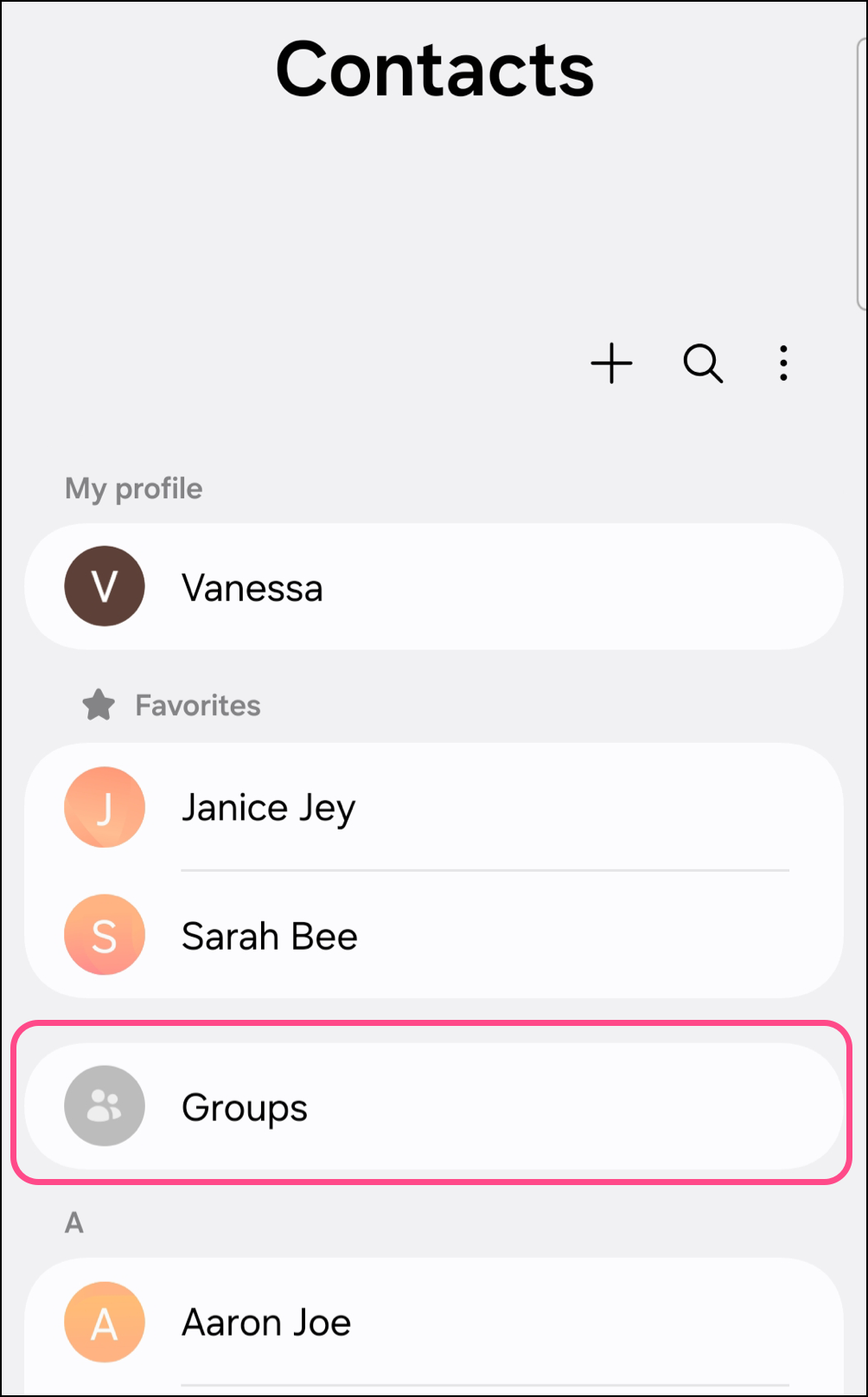Tap the plus icon to add contact
This screenshot has height=1397, width=868.
(x=611, y=363)
